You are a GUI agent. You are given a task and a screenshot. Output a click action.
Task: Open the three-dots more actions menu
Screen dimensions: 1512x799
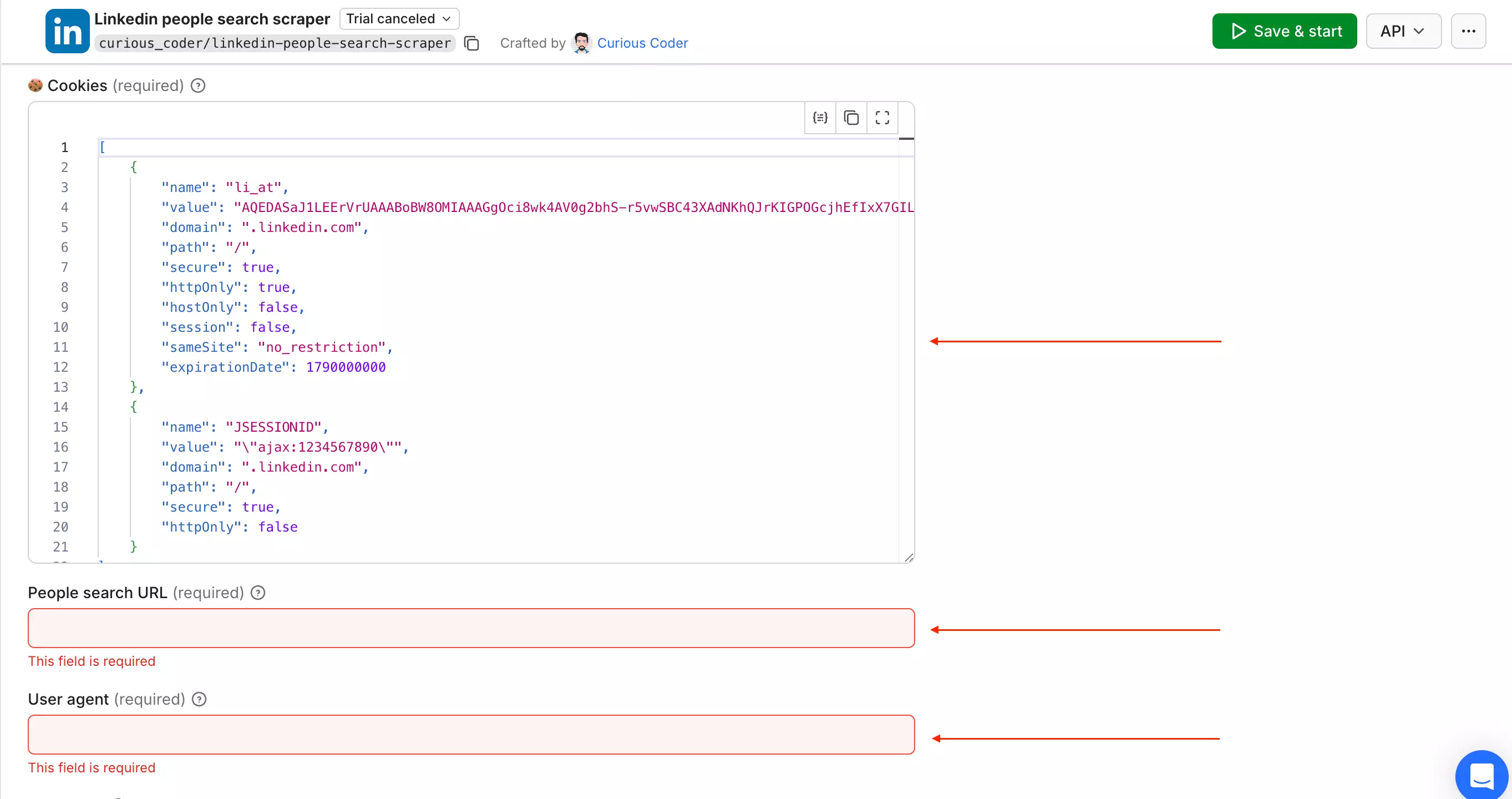(x=1469, y=31)
